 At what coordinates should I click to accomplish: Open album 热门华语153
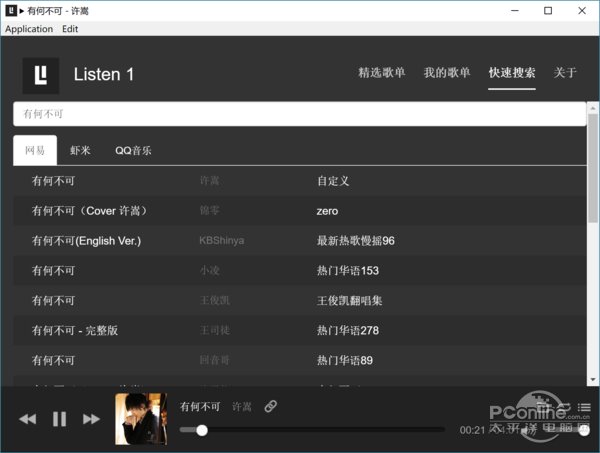(x=347, y=270)
